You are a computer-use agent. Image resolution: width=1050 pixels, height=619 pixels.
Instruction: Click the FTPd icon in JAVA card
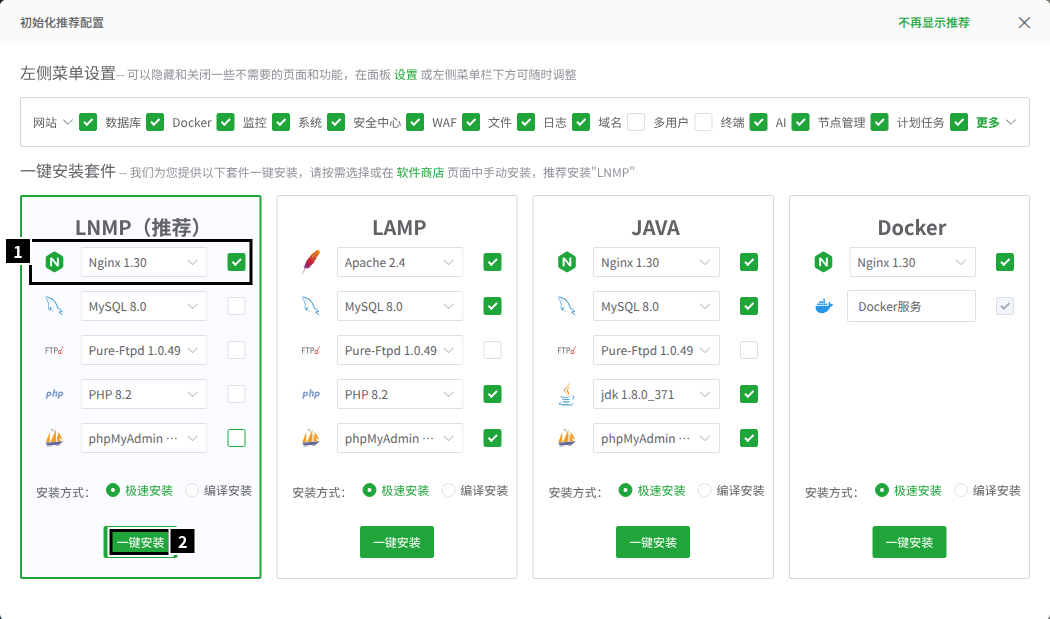click(567, 350)
